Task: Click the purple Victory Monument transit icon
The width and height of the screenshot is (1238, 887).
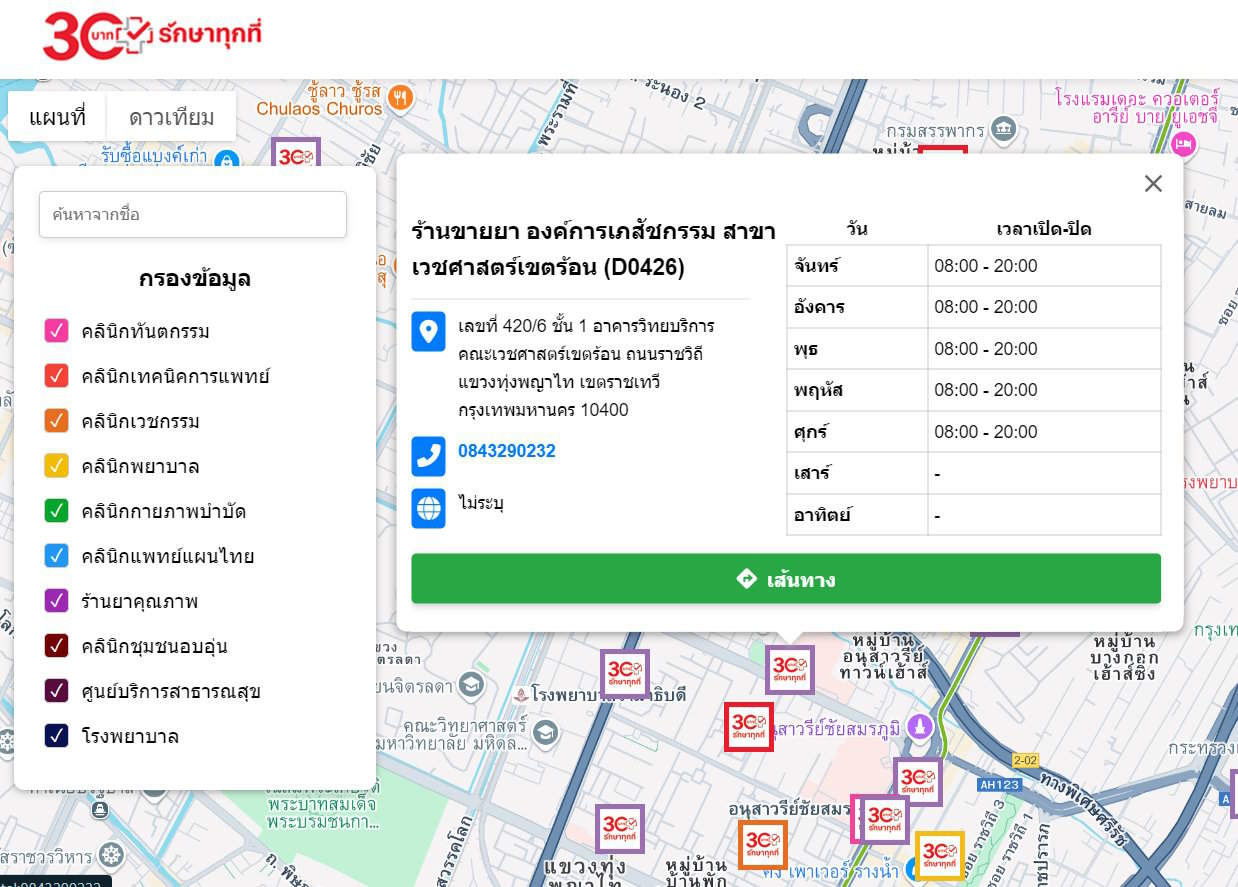Action: [919, 728]
